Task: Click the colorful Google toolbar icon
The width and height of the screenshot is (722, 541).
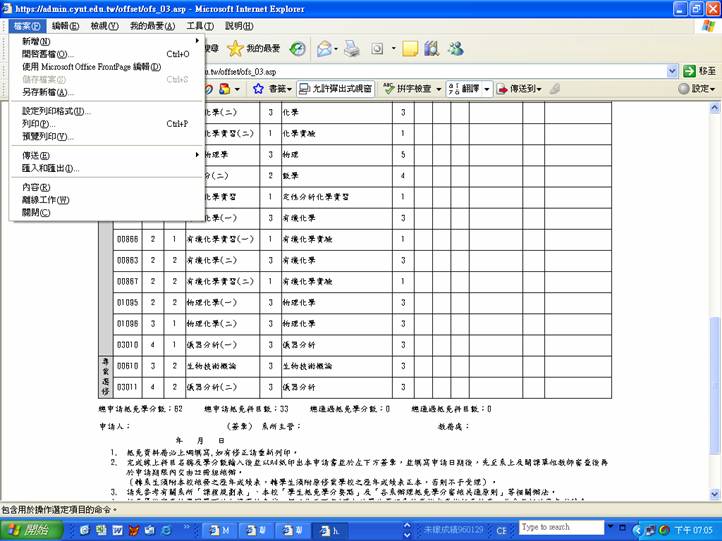Action: tap(224, 88)
